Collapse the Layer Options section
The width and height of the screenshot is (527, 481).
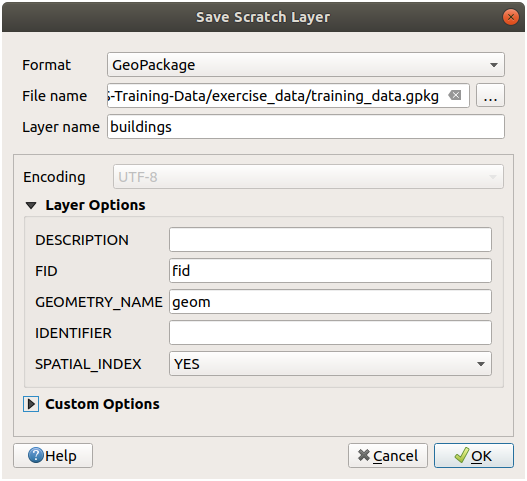[31, 205]
